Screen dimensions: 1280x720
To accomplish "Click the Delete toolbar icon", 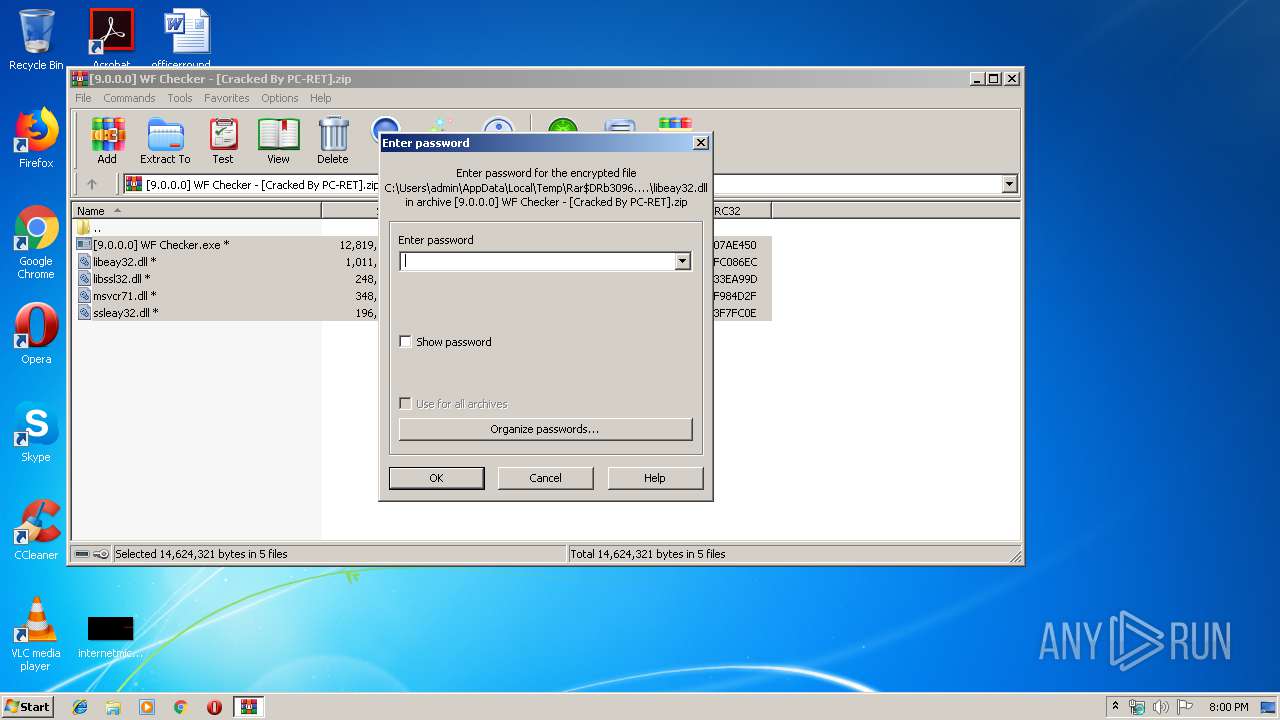I will [x=333, y=141].
